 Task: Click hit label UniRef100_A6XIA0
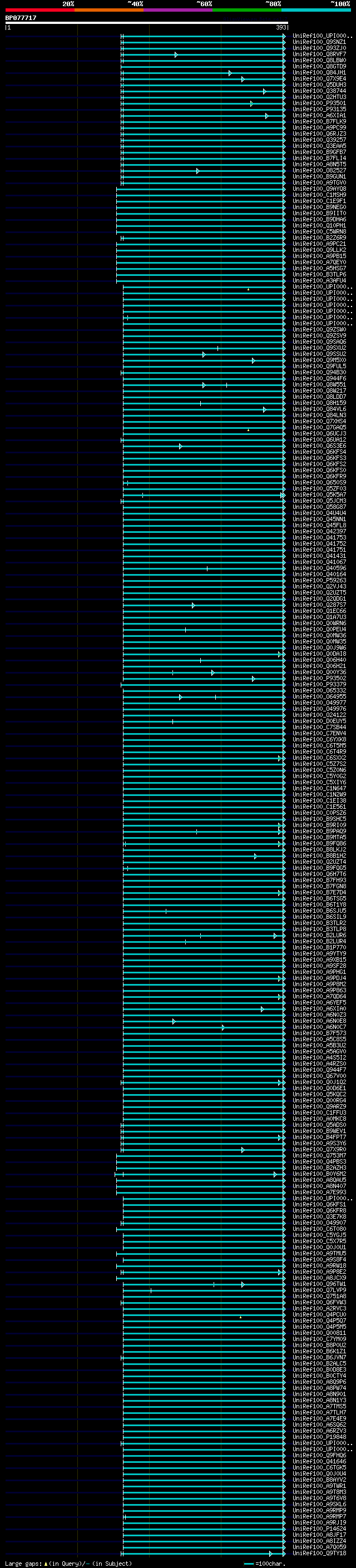tap(319, 1009)
